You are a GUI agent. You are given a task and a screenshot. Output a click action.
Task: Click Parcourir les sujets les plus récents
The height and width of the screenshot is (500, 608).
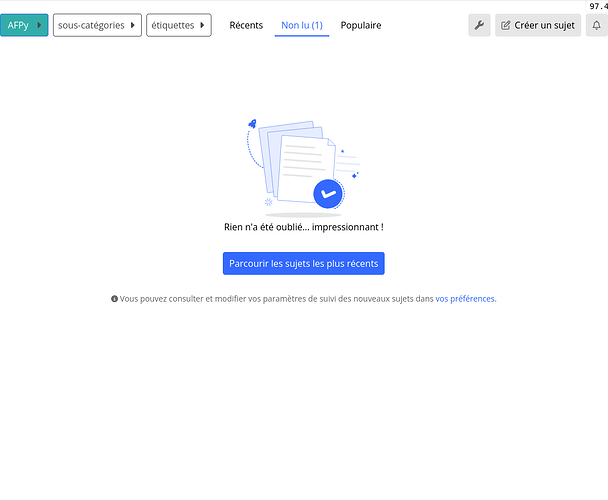304,263
